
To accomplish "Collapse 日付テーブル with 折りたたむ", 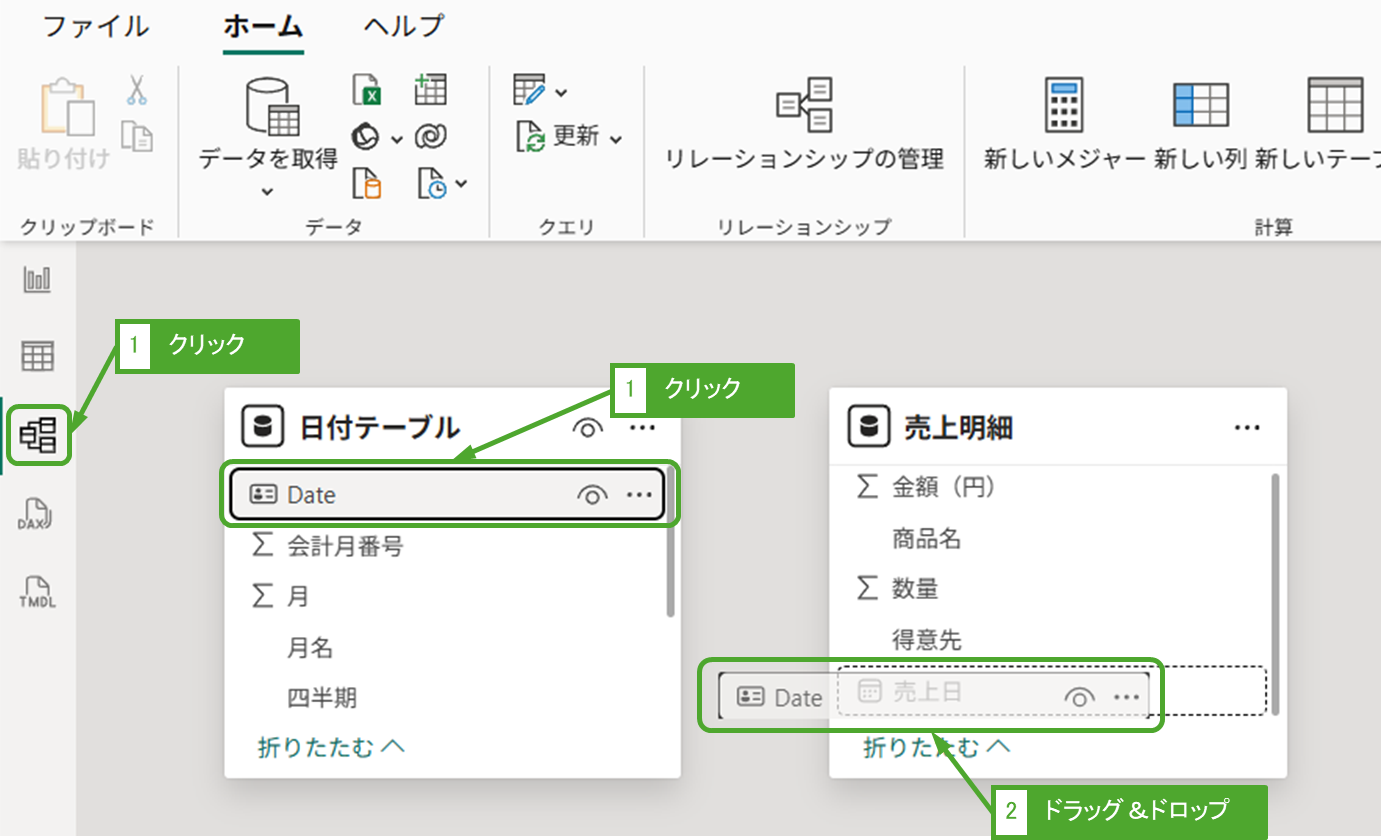I will 331,746.
